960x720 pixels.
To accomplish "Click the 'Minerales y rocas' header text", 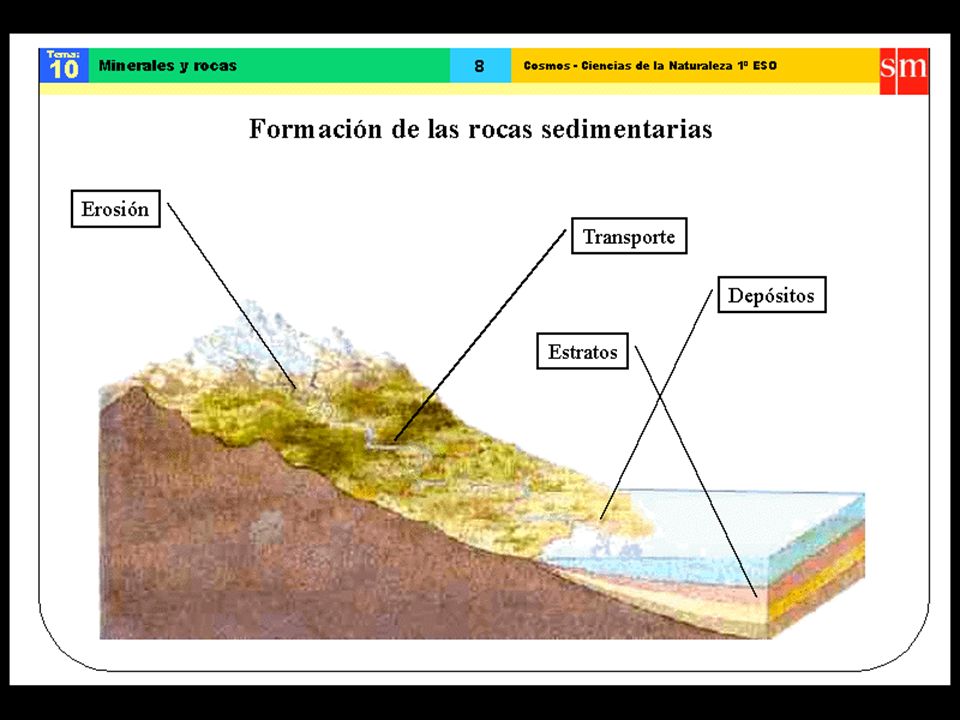I will tap(167, 66).
